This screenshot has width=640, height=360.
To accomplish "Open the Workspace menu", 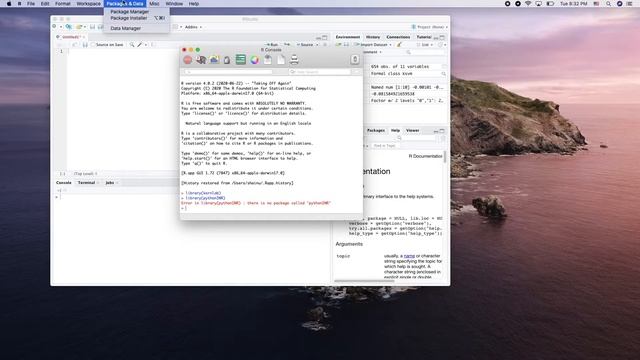I will coord(89,4).
